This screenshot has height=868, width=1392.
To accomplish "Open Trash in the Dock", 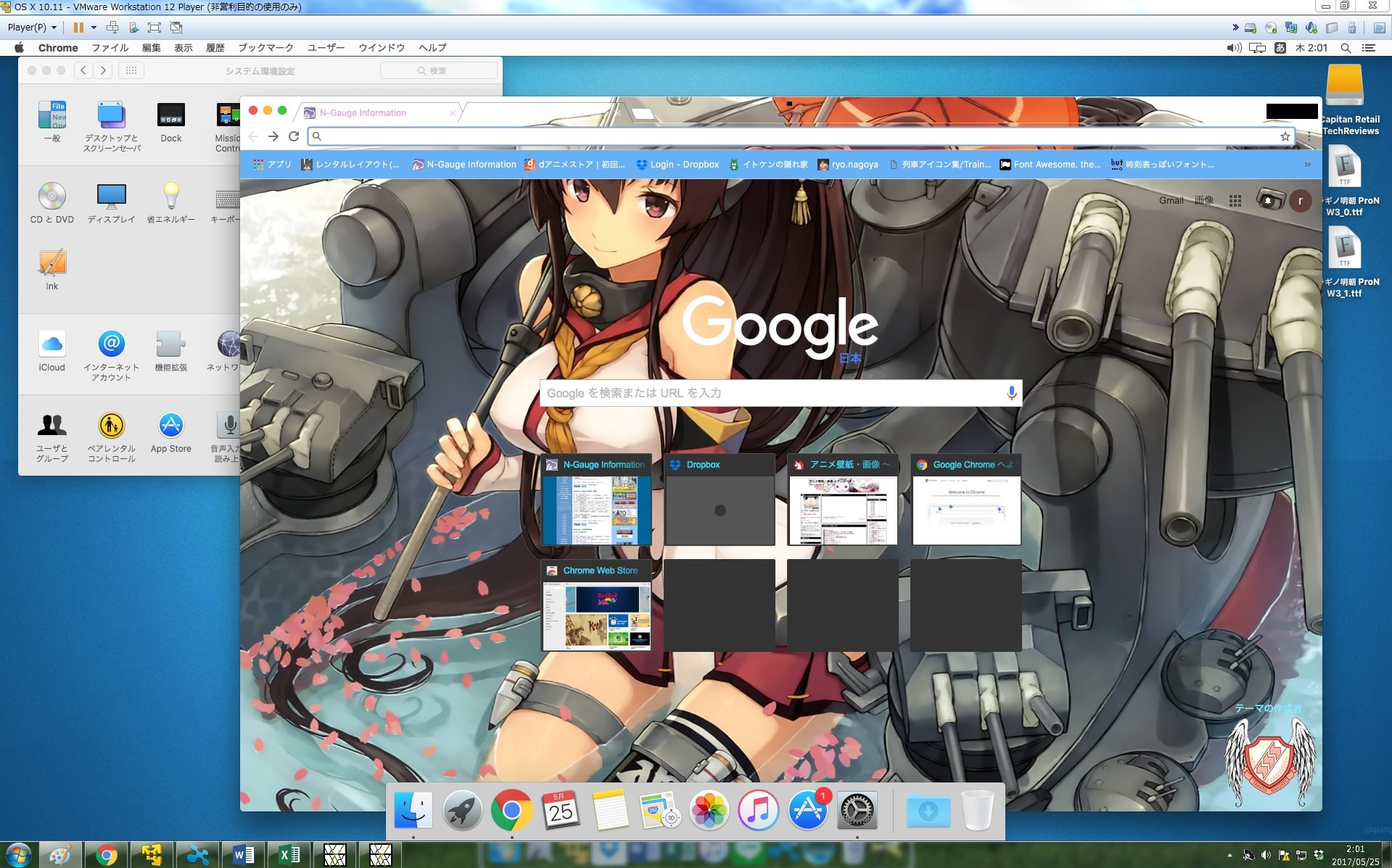I will 977,810.
